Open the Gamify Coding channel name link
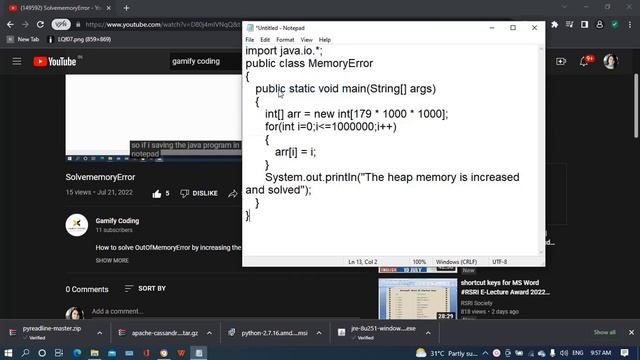The width and height of the screenshot is (640, 360). 117,221
